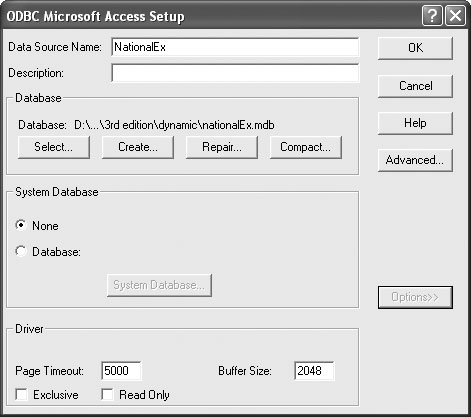The image size is (471, 417).
Task: Click into the Description text field
Action: pyautogui.click(x=235, y=73)
